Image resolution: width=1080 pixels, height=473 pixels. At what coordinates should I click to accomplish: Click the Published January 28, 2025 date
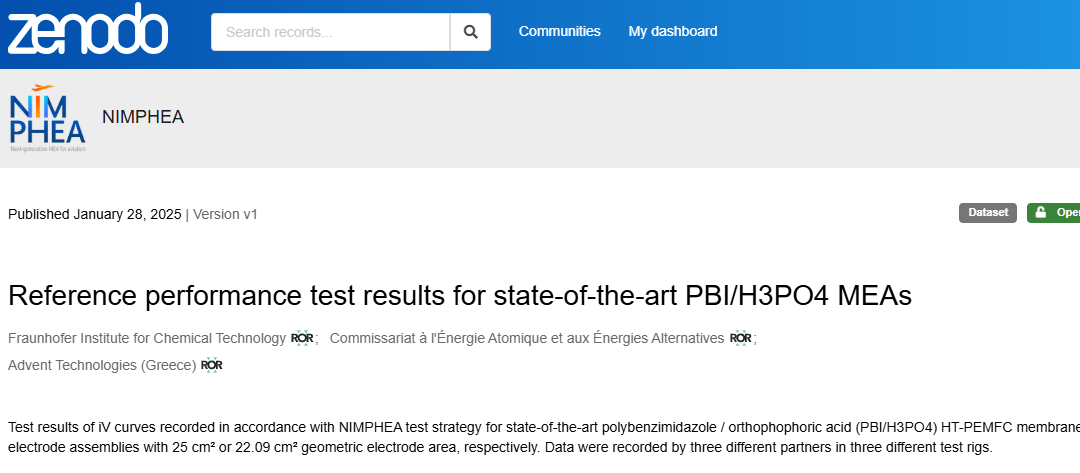click(x=95, y=214)
